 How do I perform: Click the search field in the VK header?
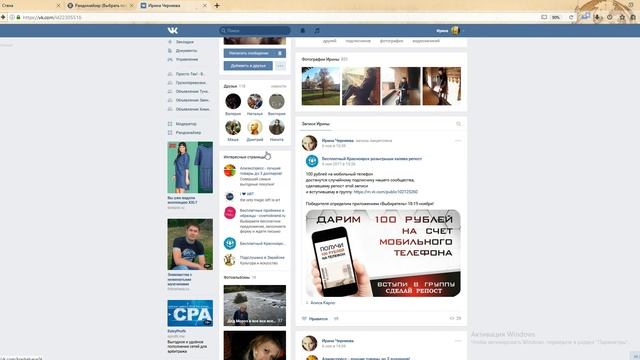255,31
